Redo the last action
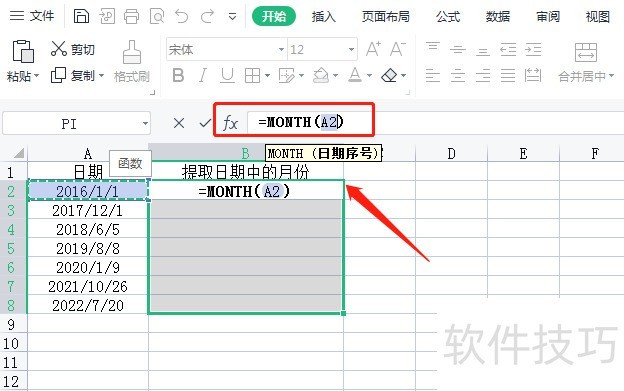Image resolution: width=624 pixels, height=391 pixels. pyautogui.click(x=207, y=17)
